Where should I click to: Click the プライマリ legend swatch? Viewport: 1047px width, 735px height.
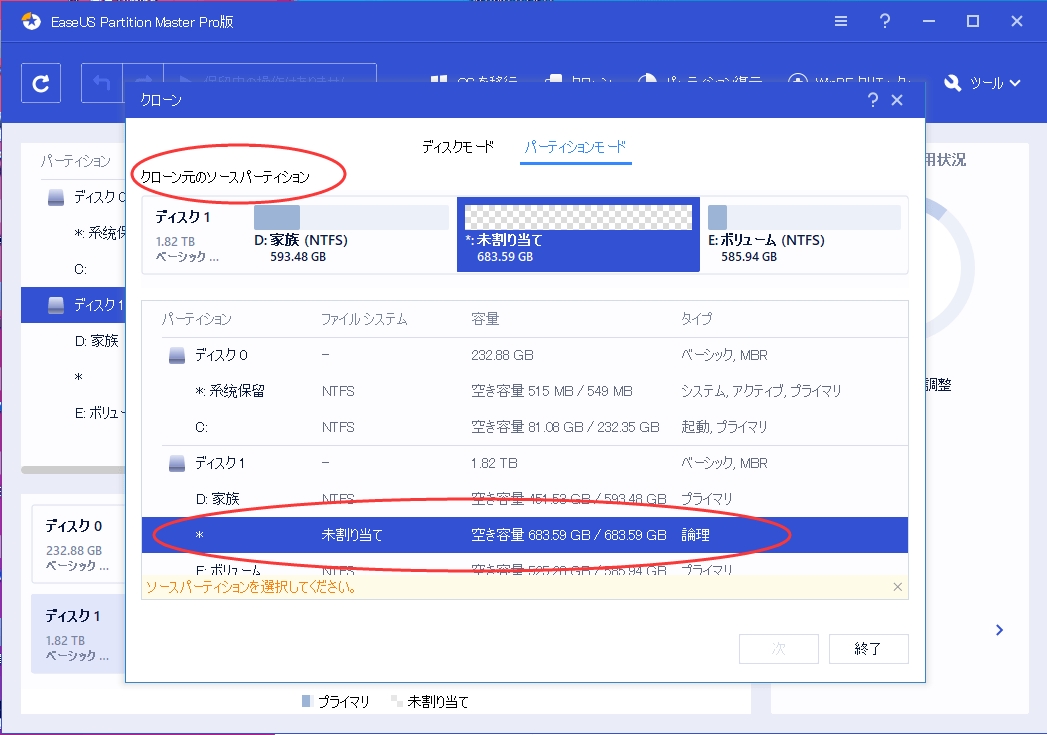[306, 701]
